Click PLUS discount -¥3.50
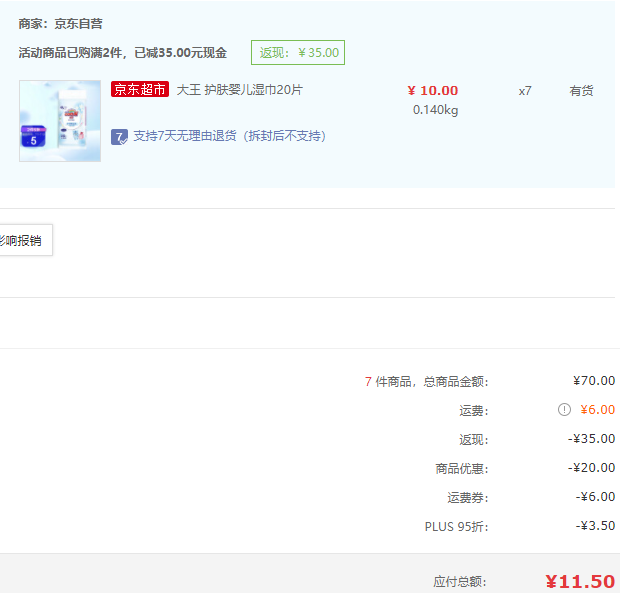 (x=595, y=526)
